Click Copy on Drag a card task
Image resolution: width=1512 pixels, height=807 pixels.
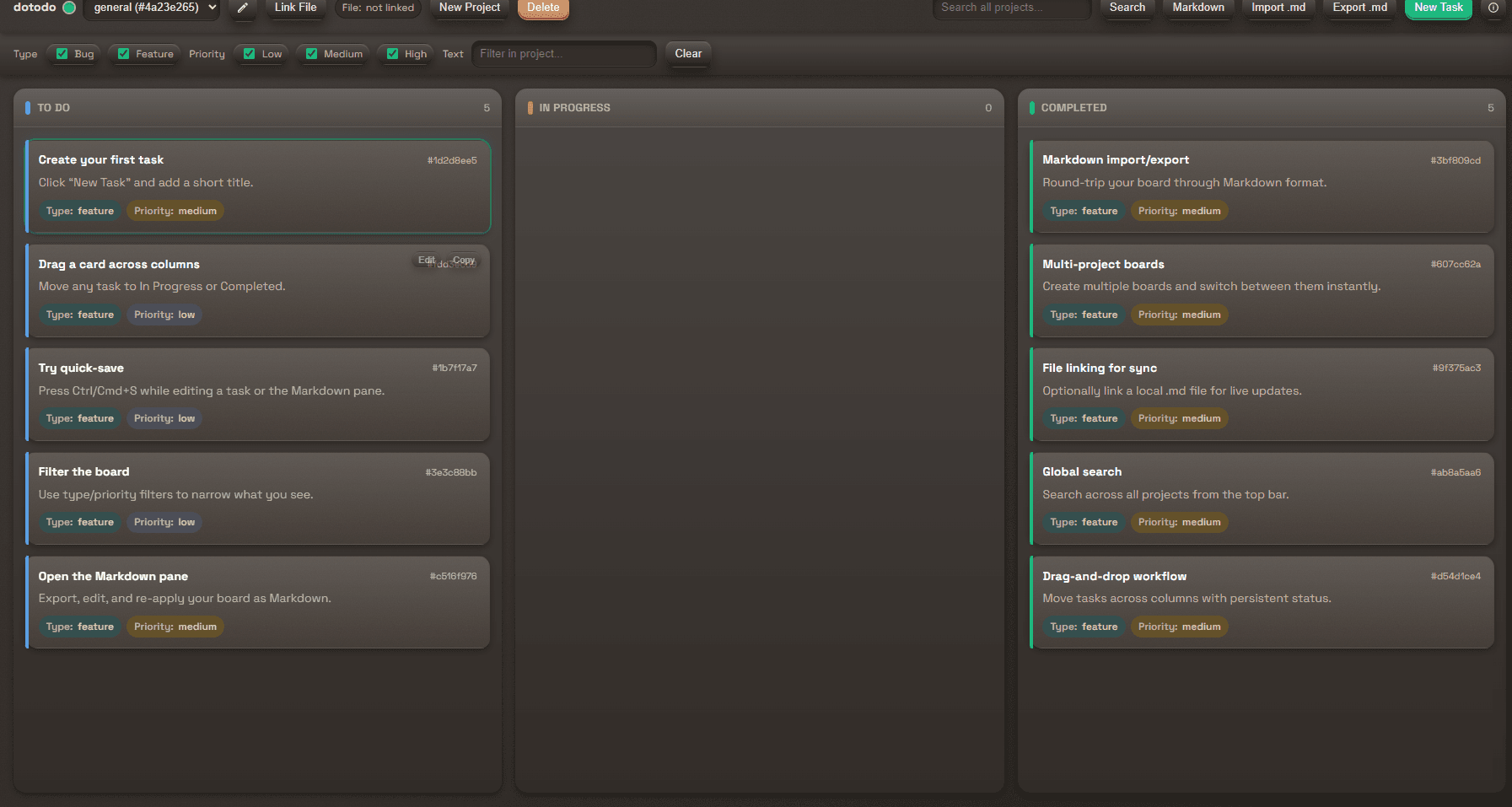464,260
